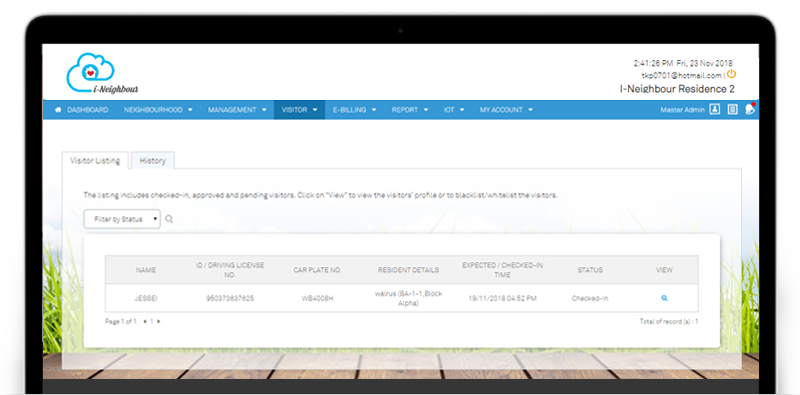Click the IOT menu item
Image resolution: width=800 pixels, height=395 pixels.
454,110
